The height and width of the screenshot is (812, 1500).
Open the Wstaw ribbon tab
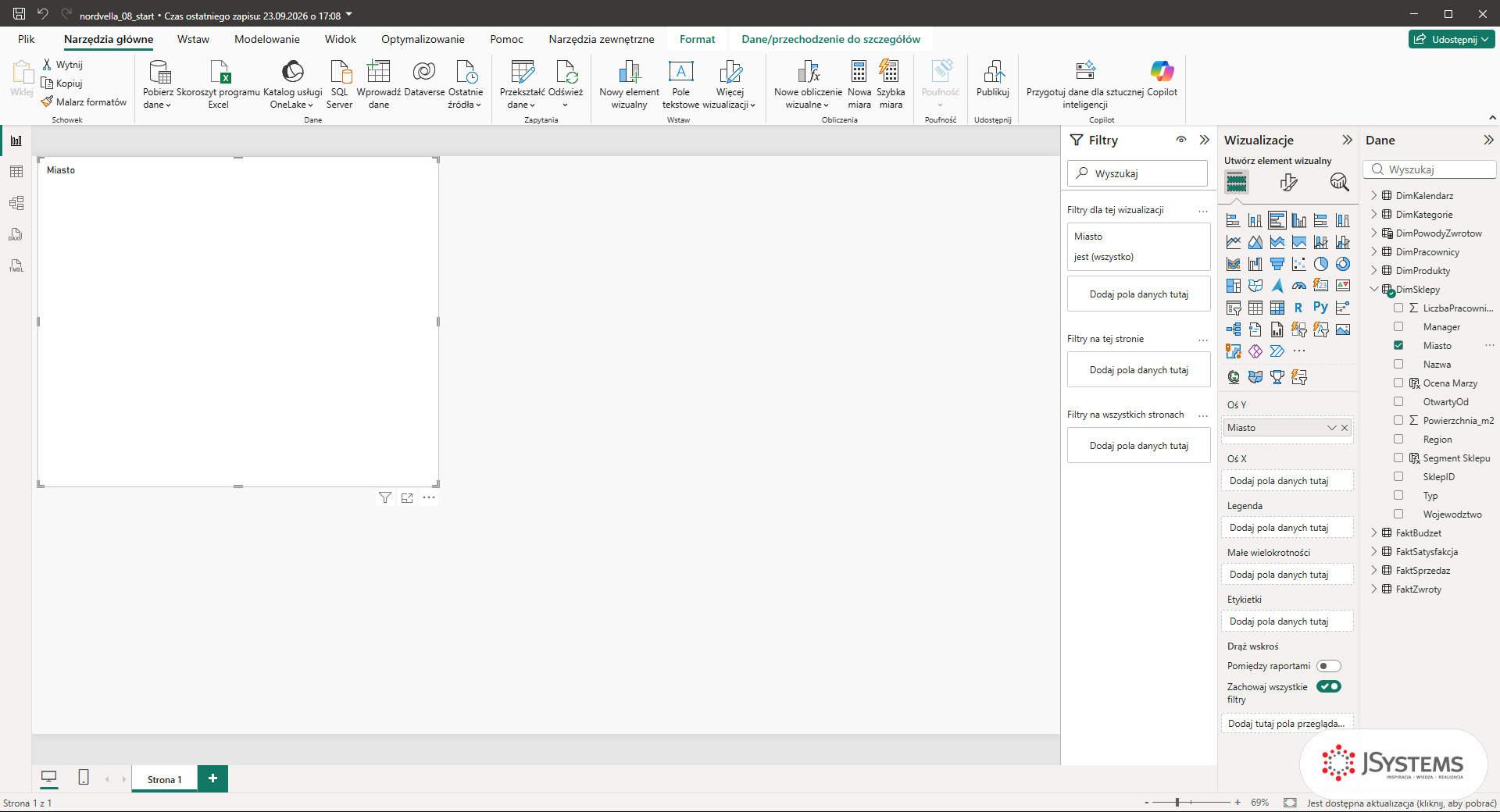pyautogui.click(x=193, y=39)
